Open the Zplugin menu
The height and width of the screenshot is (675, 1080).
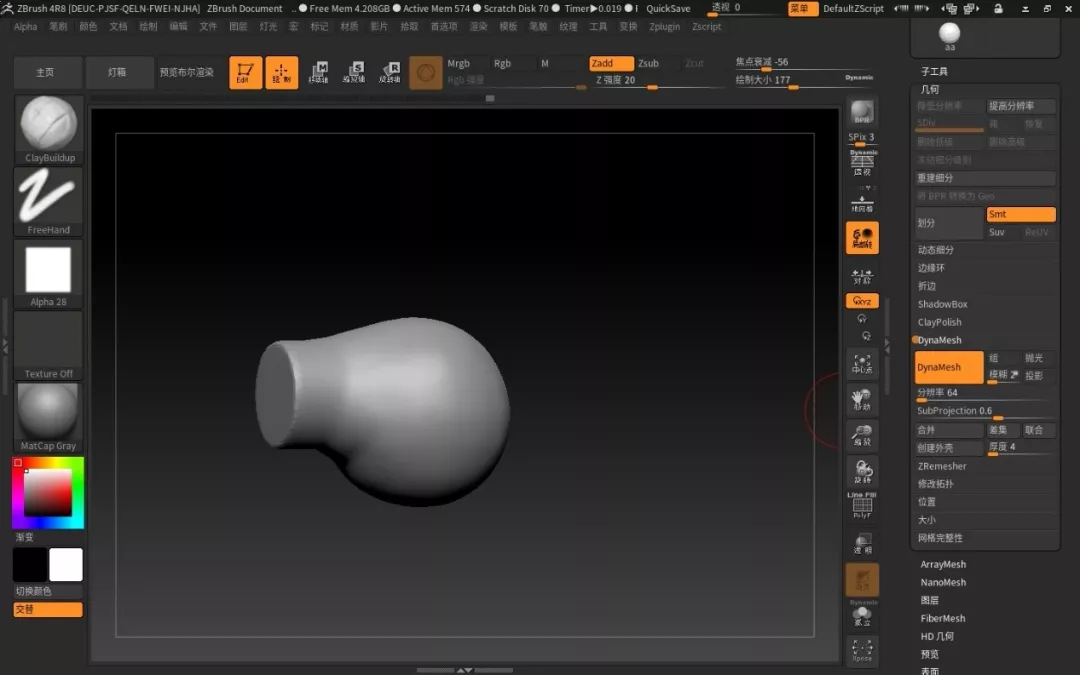pos(664,27)
